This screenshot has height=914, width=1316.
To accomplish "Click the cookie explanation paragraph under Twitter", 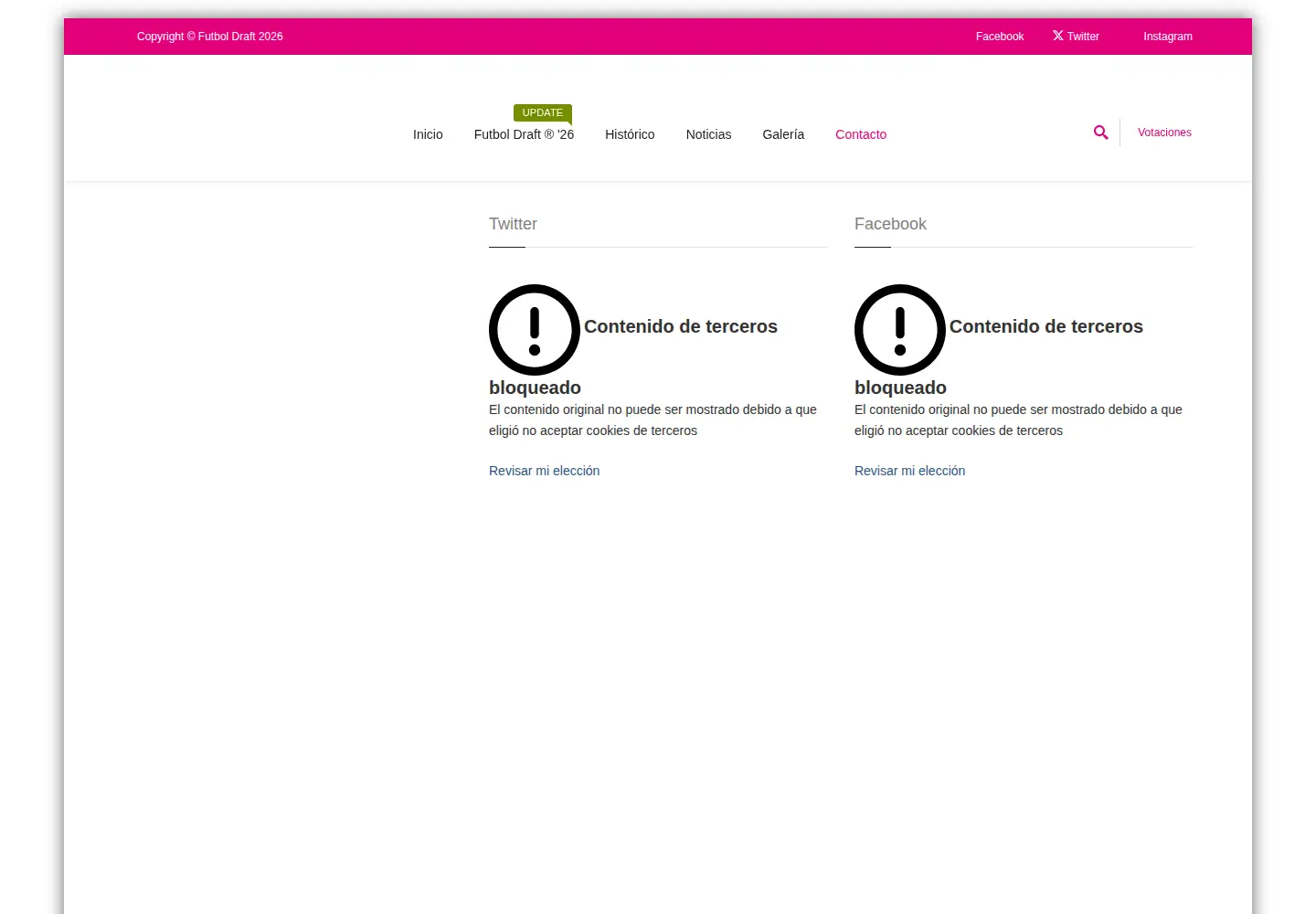I will coord(653,420).
